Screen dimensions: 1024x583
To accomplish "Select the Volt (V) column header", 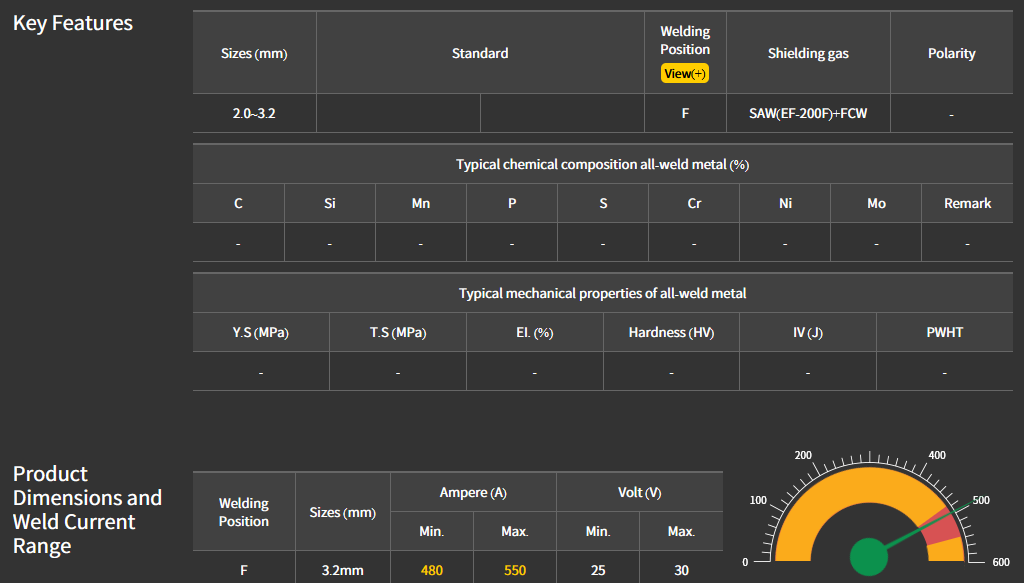I will pyautogui.click(x=639, y=493).
